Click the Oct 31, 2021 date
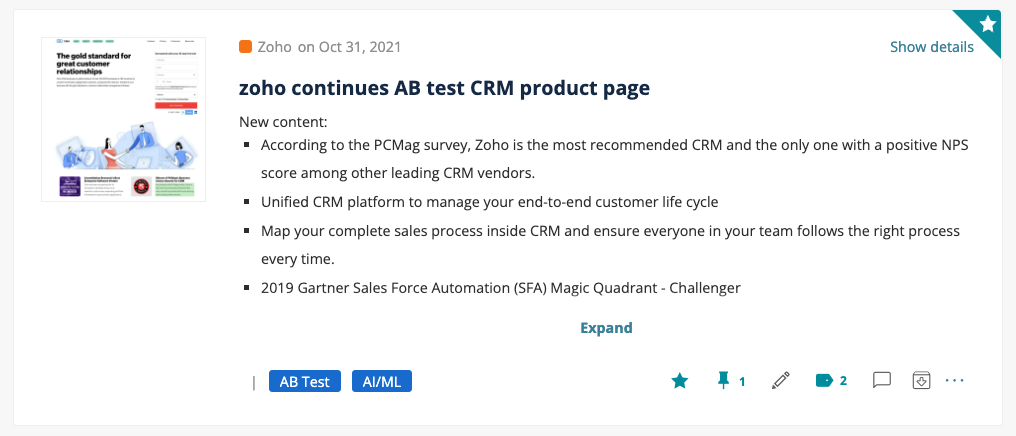1016x436 pixels. [x=358, y=47]
